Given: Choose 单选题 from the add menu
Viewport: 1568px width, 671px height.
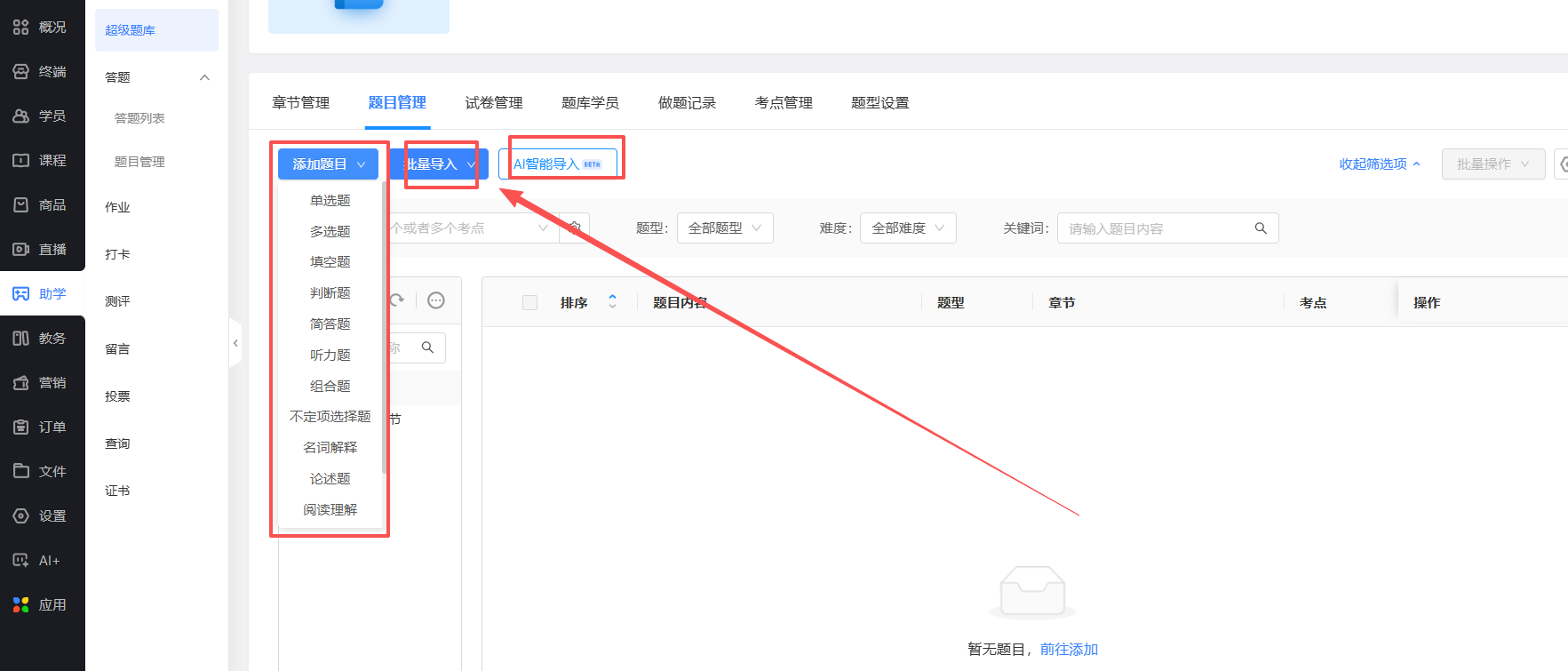Looking at the screenshot, I should point(330,201).
